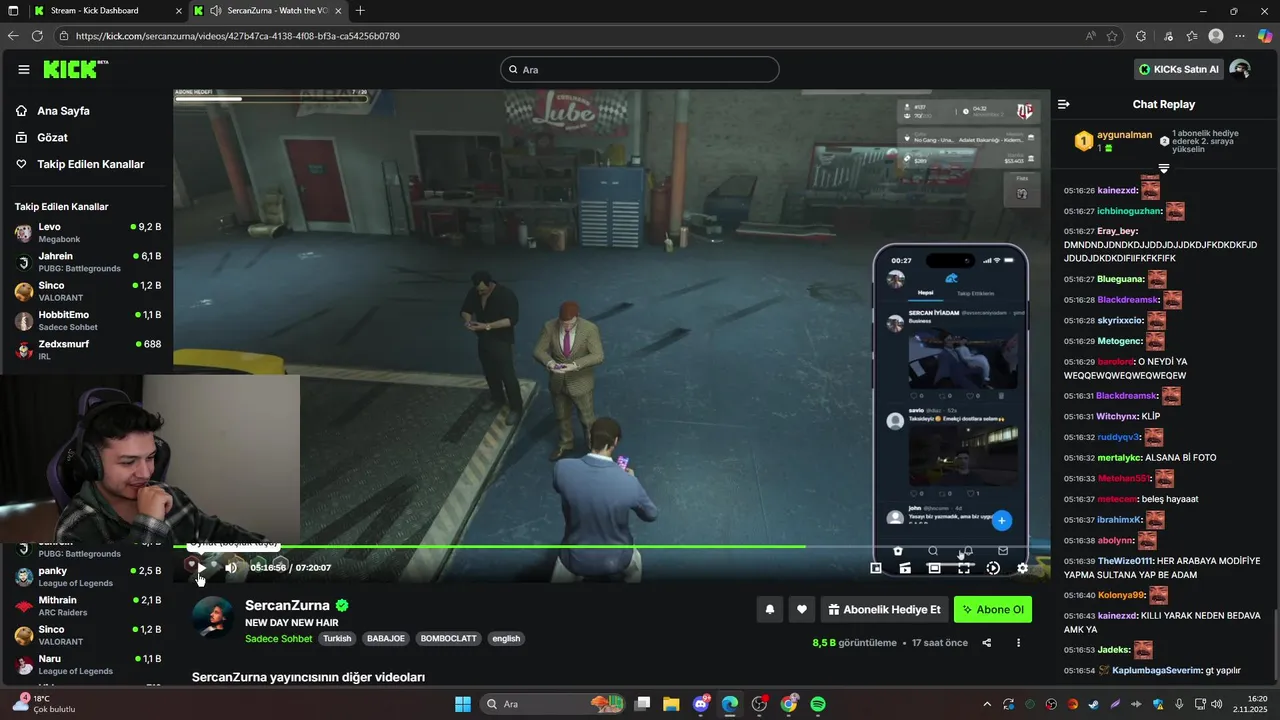
Task: Open Mithrain channel in sidebar
Action: tap(87, 606)
